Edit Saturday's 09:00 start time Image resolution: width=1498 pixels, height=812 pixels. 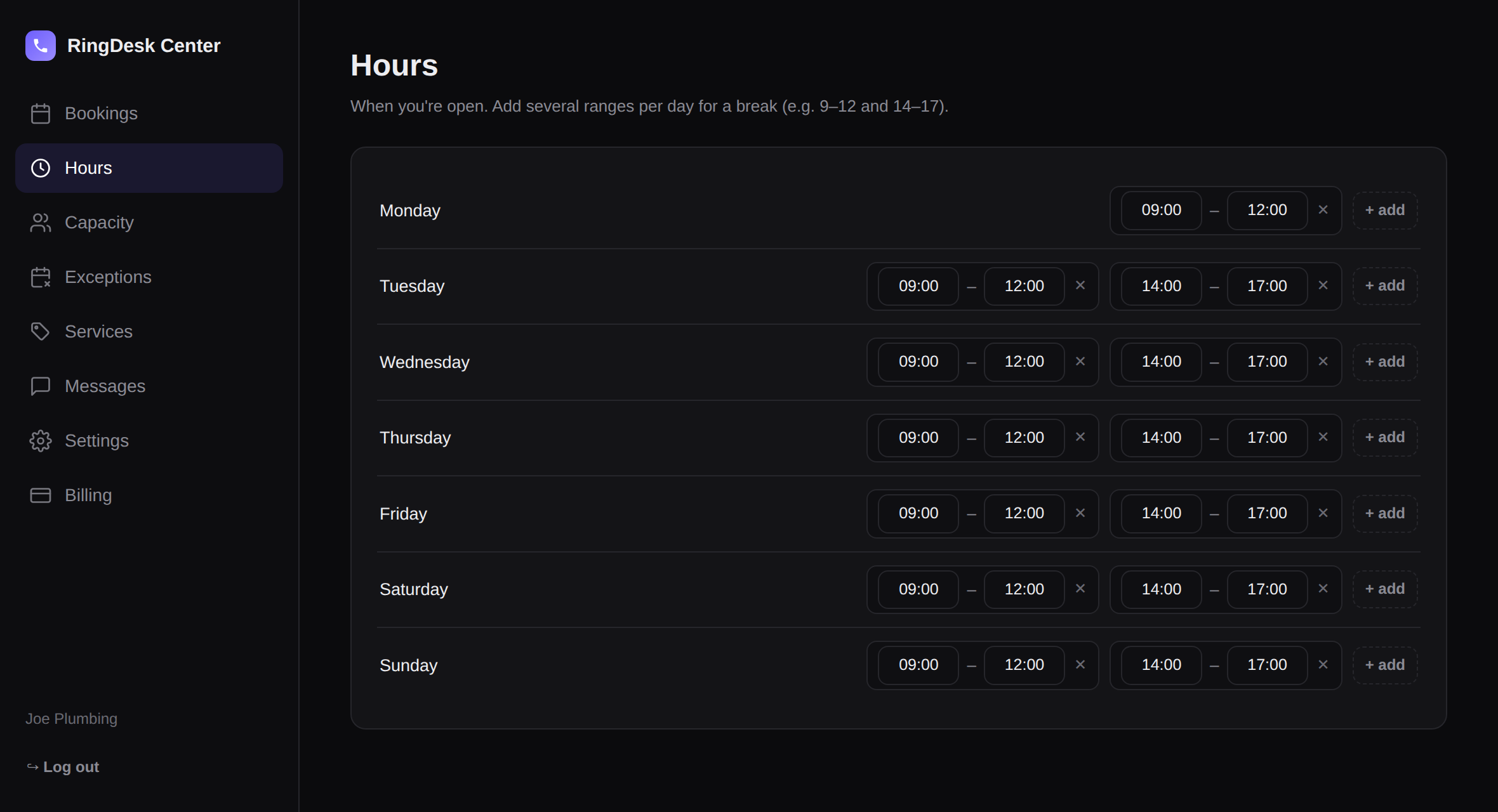pos(918,589)
